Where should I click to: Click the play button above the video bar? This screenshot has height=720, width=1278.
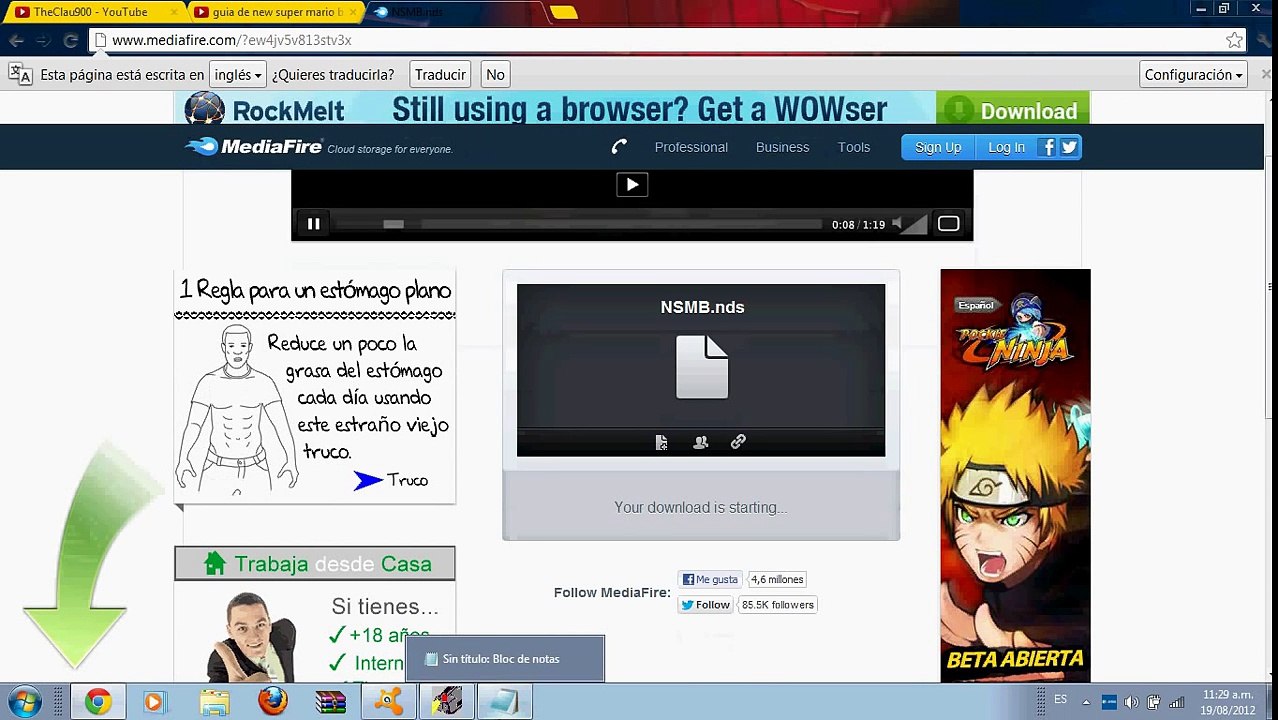[x=632, y=184]
